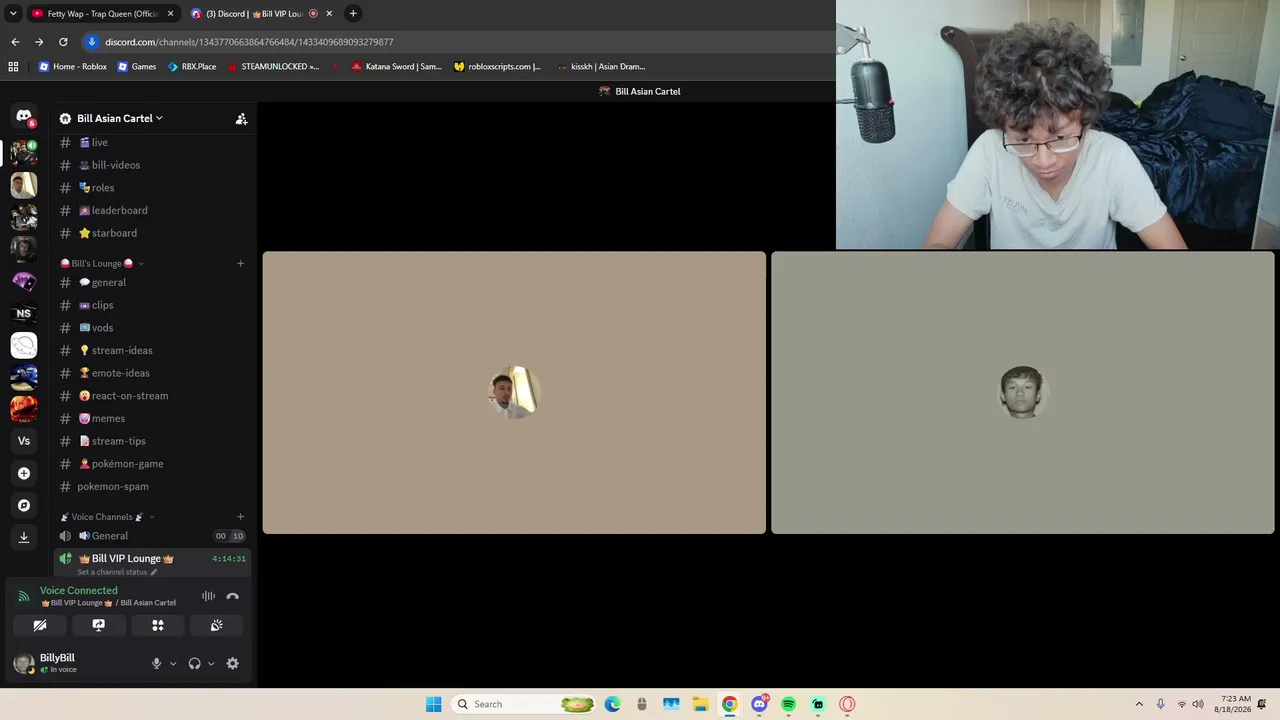
Task: Open the general text channel
Action: click(x=152, y=282)
